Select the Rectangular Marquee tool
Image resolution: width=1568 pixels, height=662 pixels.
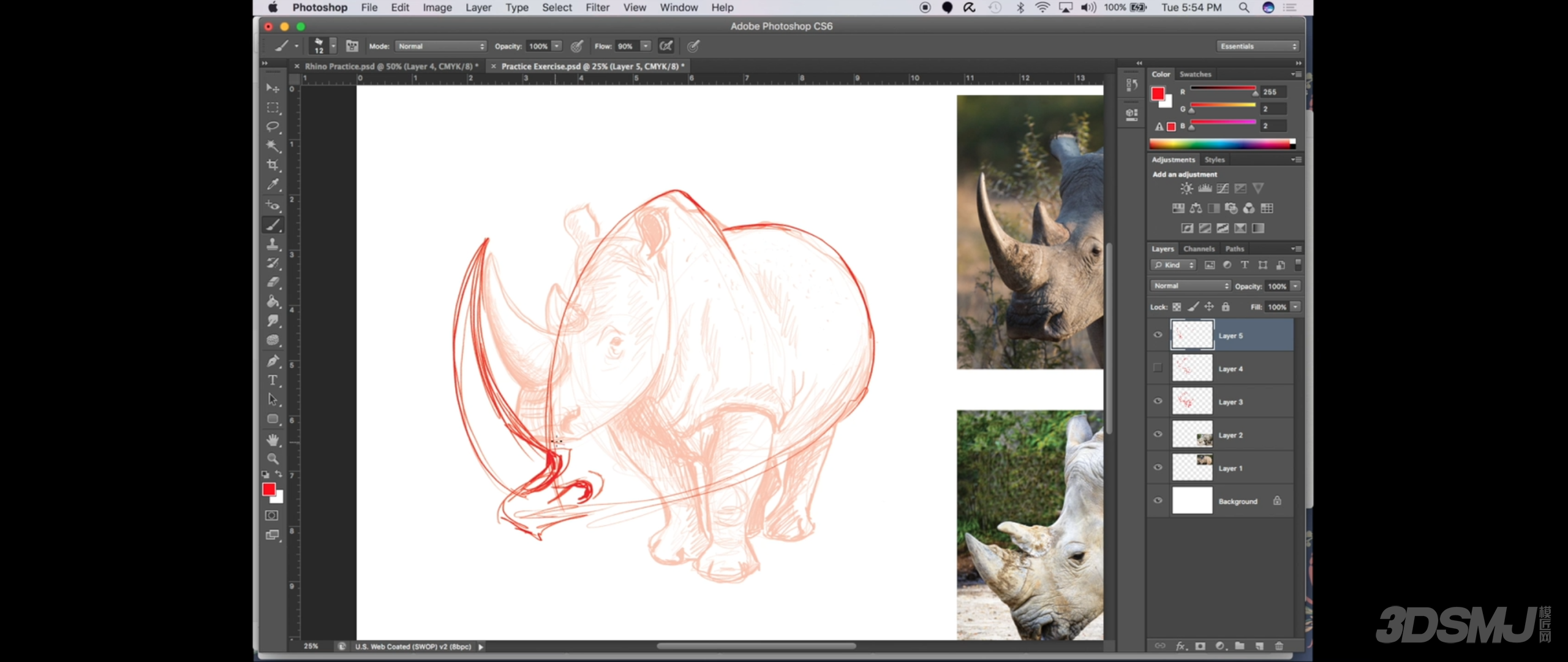click(273, 108)
